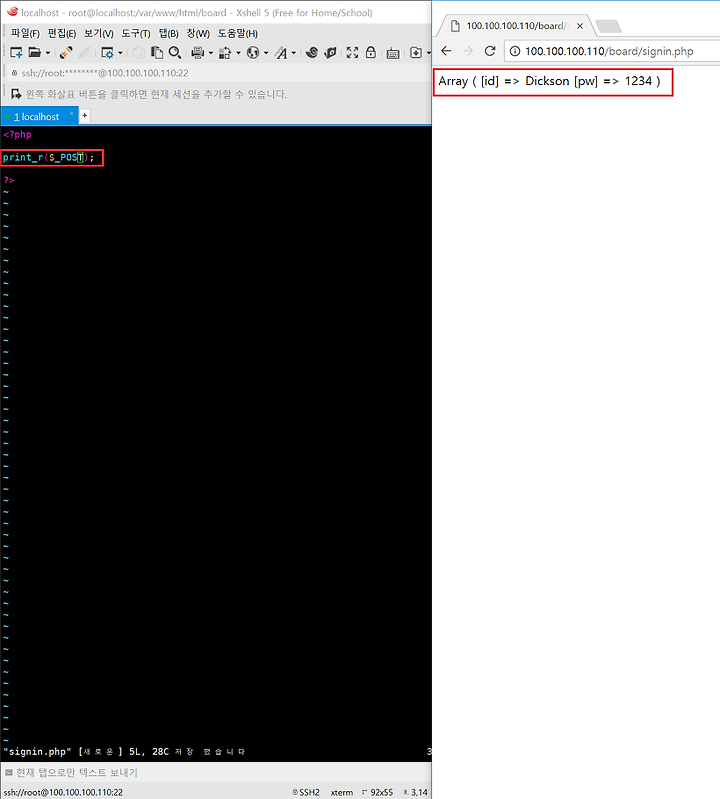Click the New Session icon in Xshell toolbar
Screen dimensions: 720x799
tap(16, 52)
